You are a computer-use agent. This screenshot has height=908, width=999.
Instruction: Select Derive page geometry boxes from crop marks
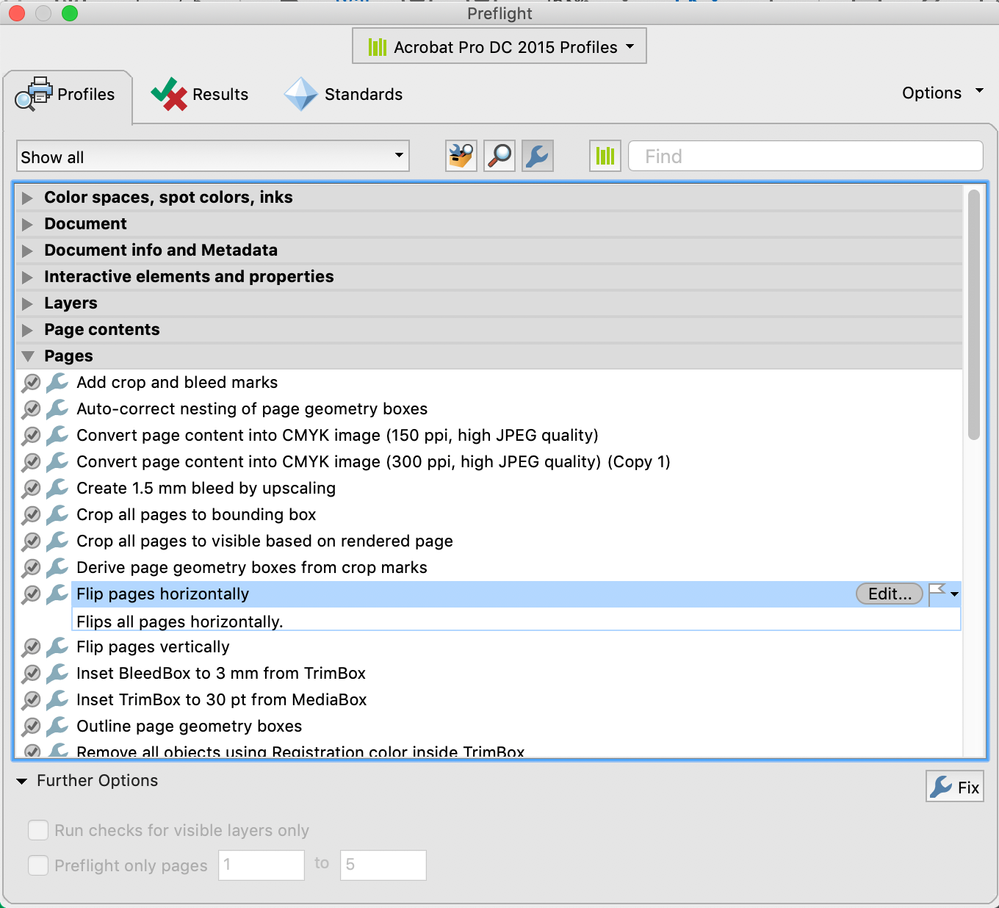(x=252, y=567)
